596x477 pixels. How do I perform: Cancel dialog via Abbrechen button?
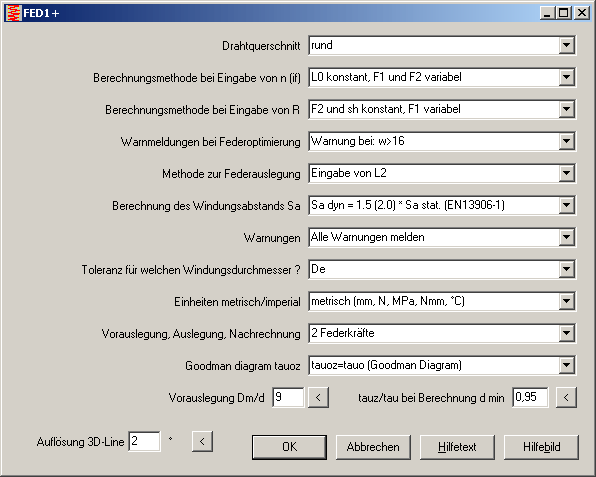click(x=373, y=447)
